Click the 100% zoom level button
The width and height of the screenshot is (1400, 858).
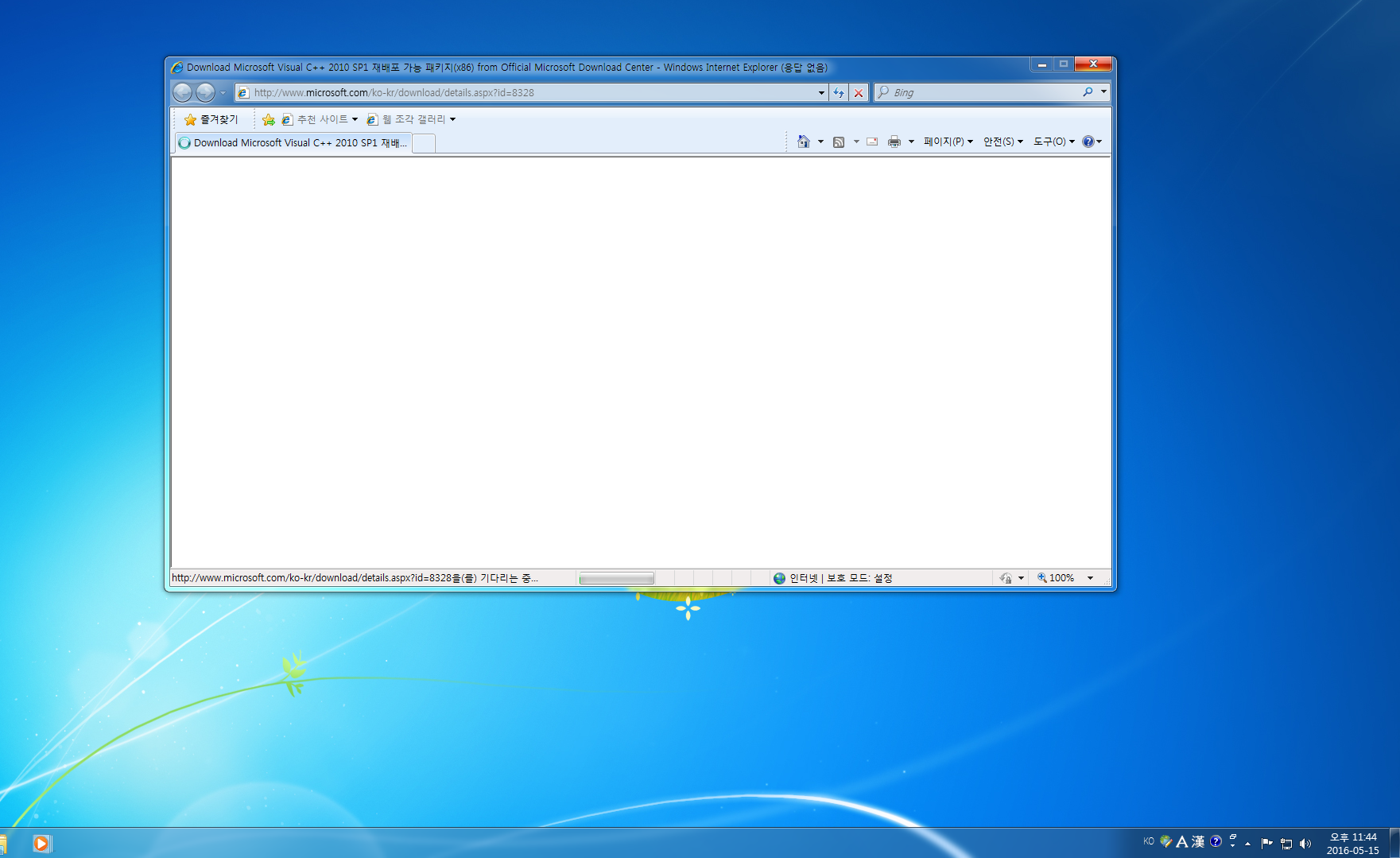coord(1056,578)
